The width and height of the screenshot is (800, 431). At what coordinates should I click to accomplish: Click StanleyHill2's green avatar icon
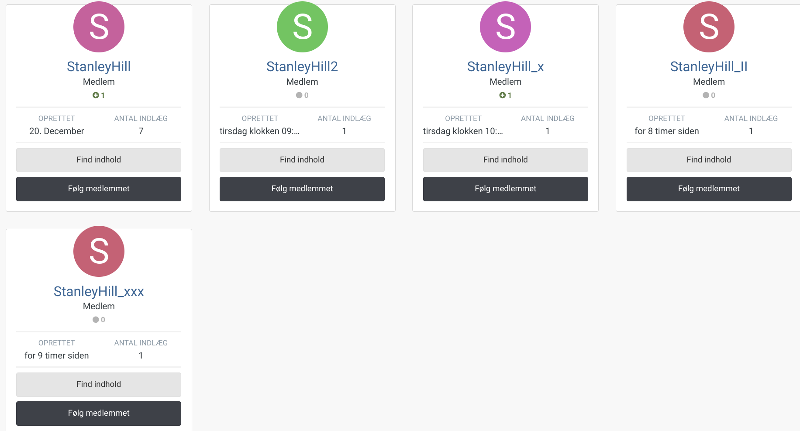[302, 27]
